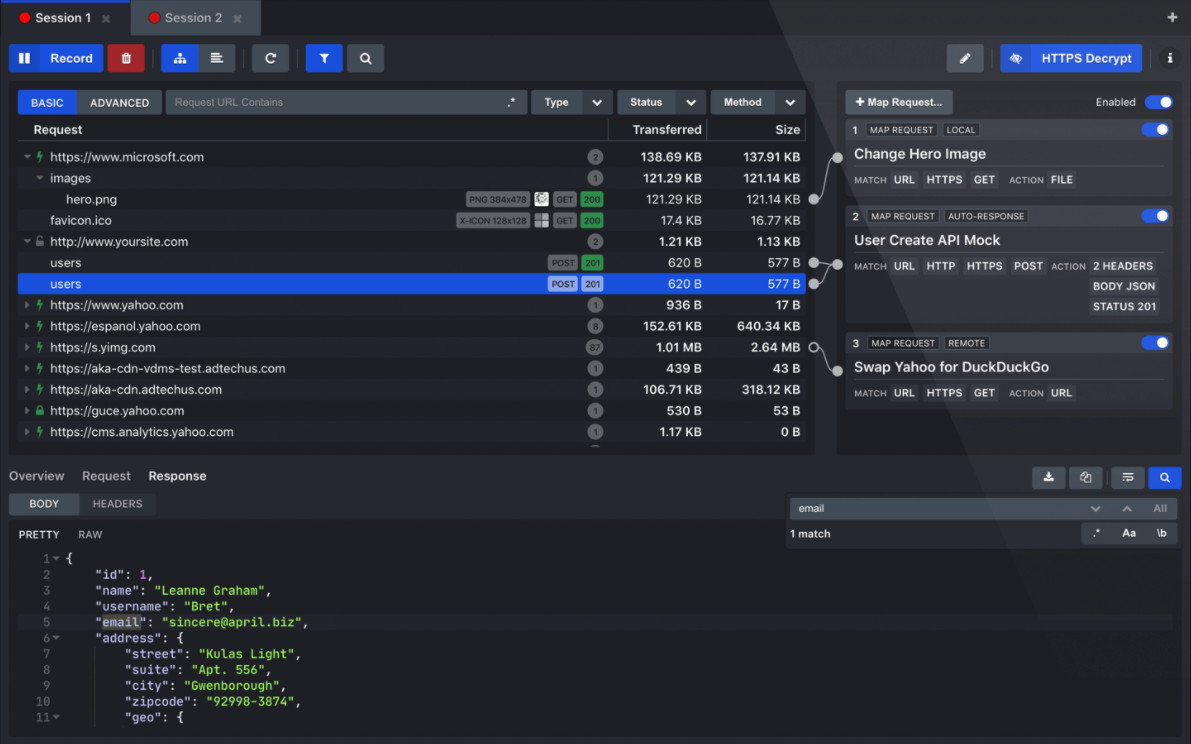Viewport: 1191px width, 744px height.
Task: Switch to the Session 1 tab
Action: (x=64, y=18)
